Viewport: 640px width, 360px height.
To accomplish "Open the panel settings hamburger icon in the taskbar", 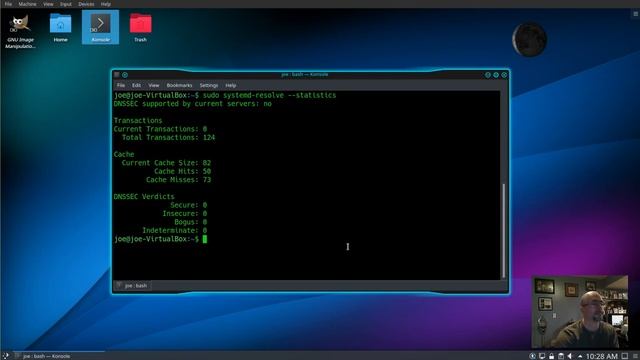I will click(x=635, y=356).
